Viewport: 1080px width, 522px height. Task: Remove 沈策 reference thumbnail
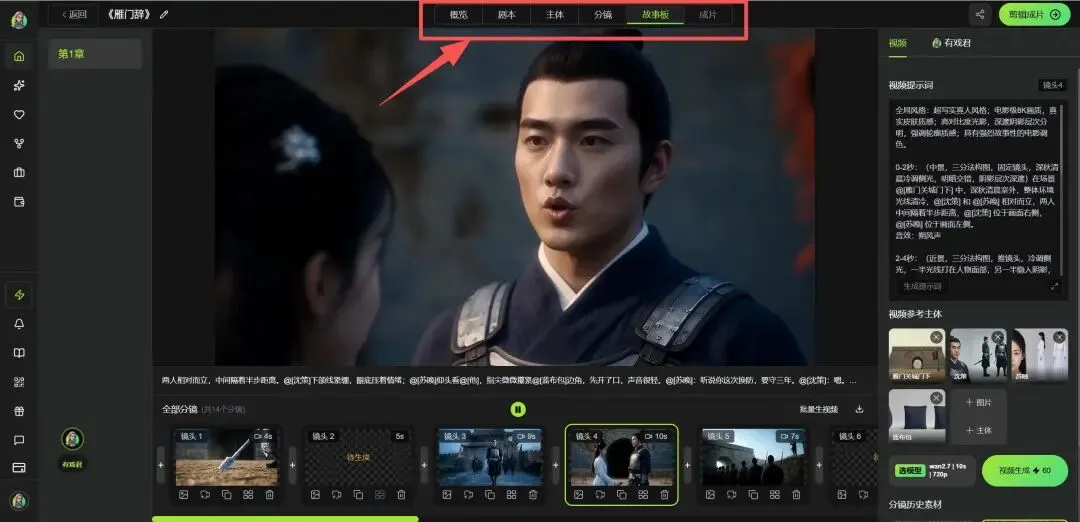pyautogui.click(x=997, y=337)
